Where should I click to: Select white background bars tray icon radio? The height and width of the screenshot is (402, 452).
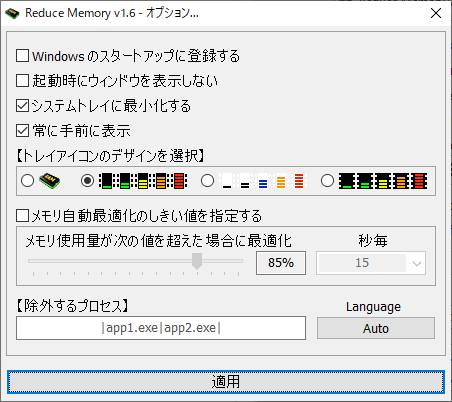pyautogui.click(x=207, y=181)
